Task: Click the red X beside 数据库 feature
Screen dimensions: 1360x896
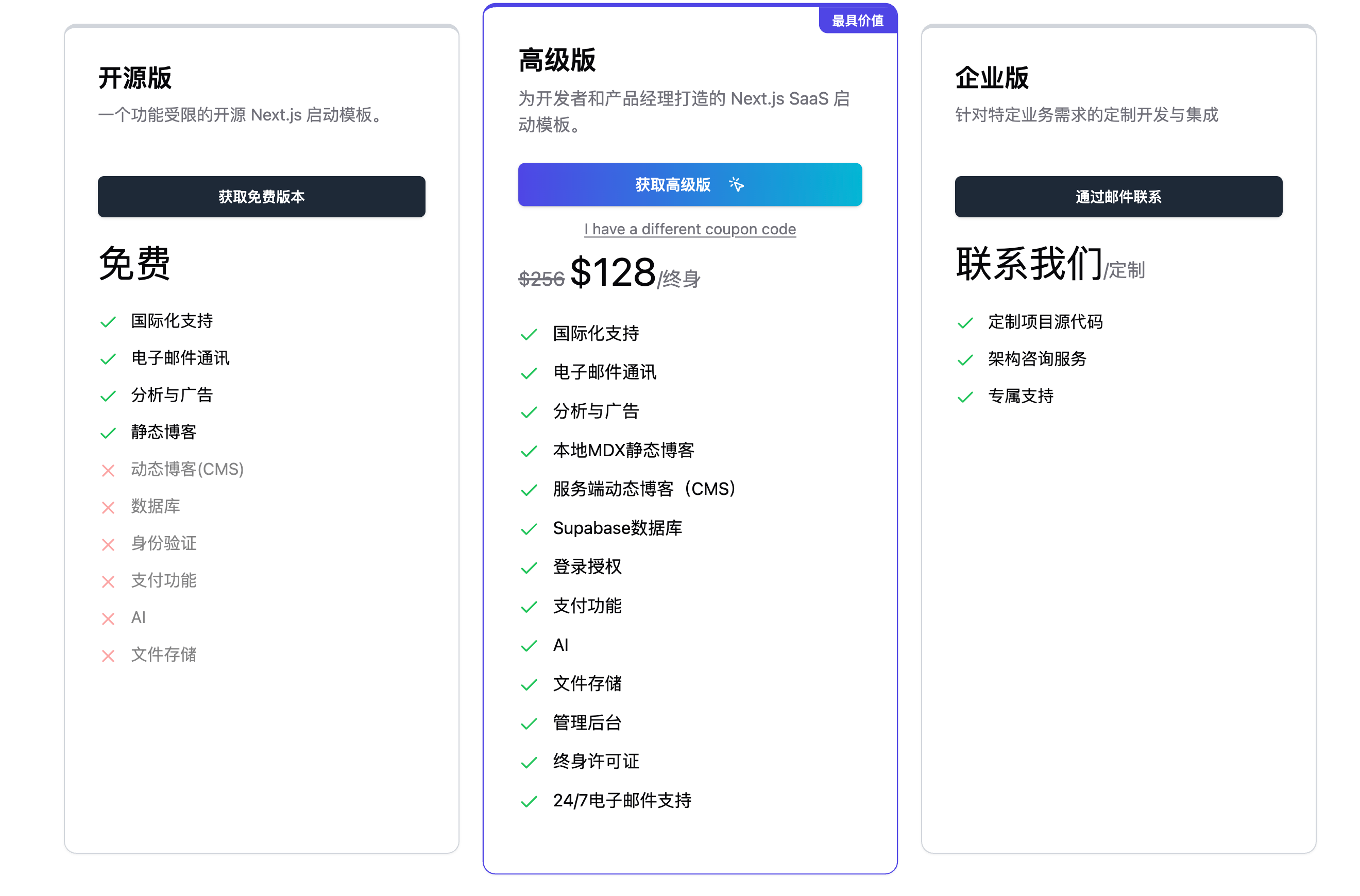Action: (108, 507)
